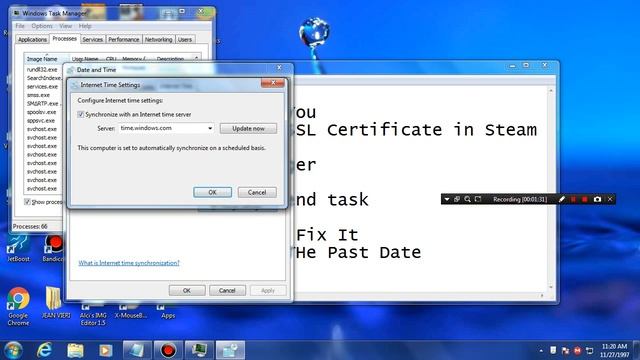Open the JetBoost desktop shortcut
The image size is (640, 360).
18,249
